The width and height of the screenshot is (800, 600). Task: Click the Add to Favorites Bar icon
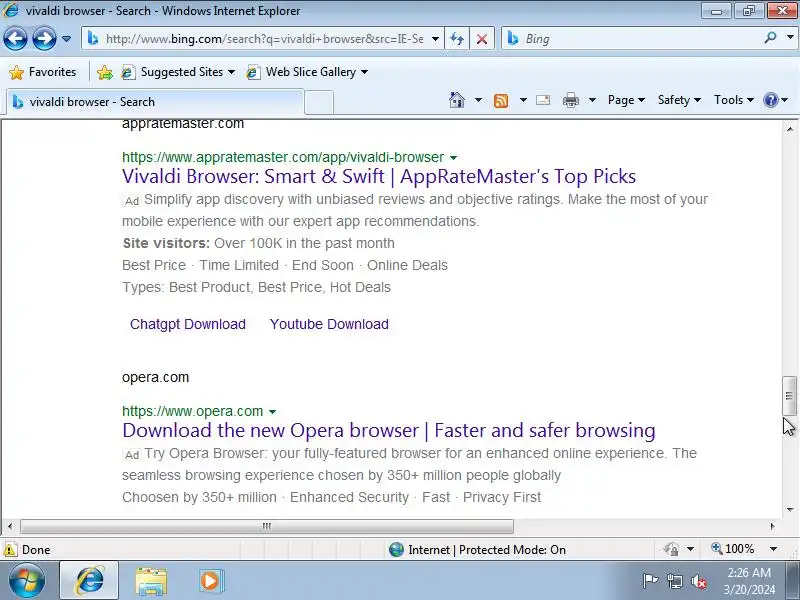[105, 72]
